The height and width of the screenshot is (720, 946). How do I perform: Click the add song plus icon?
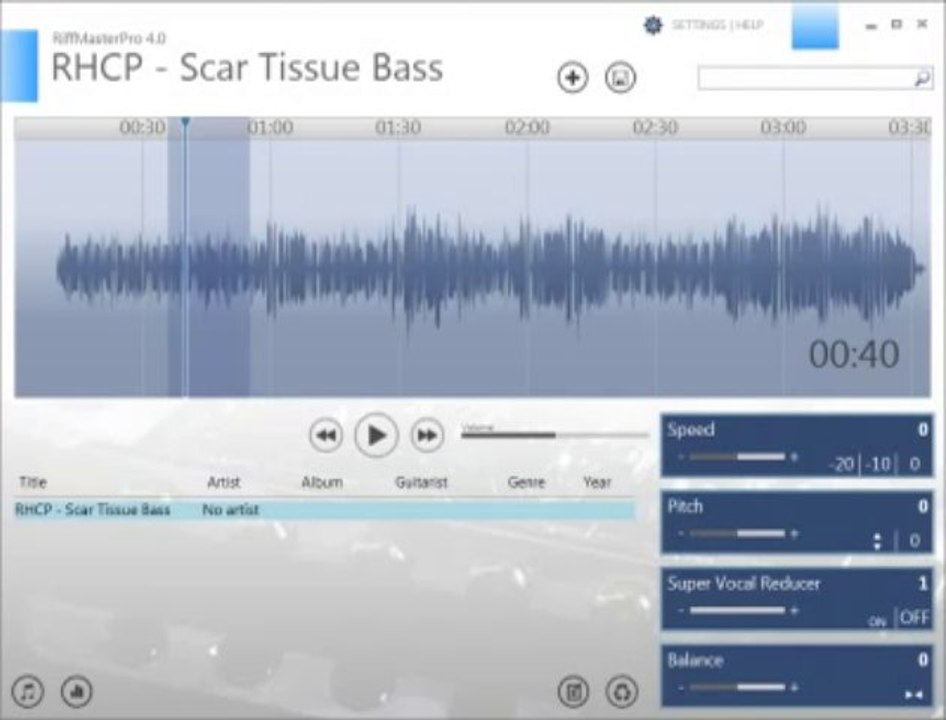click(x=572, y=77)
